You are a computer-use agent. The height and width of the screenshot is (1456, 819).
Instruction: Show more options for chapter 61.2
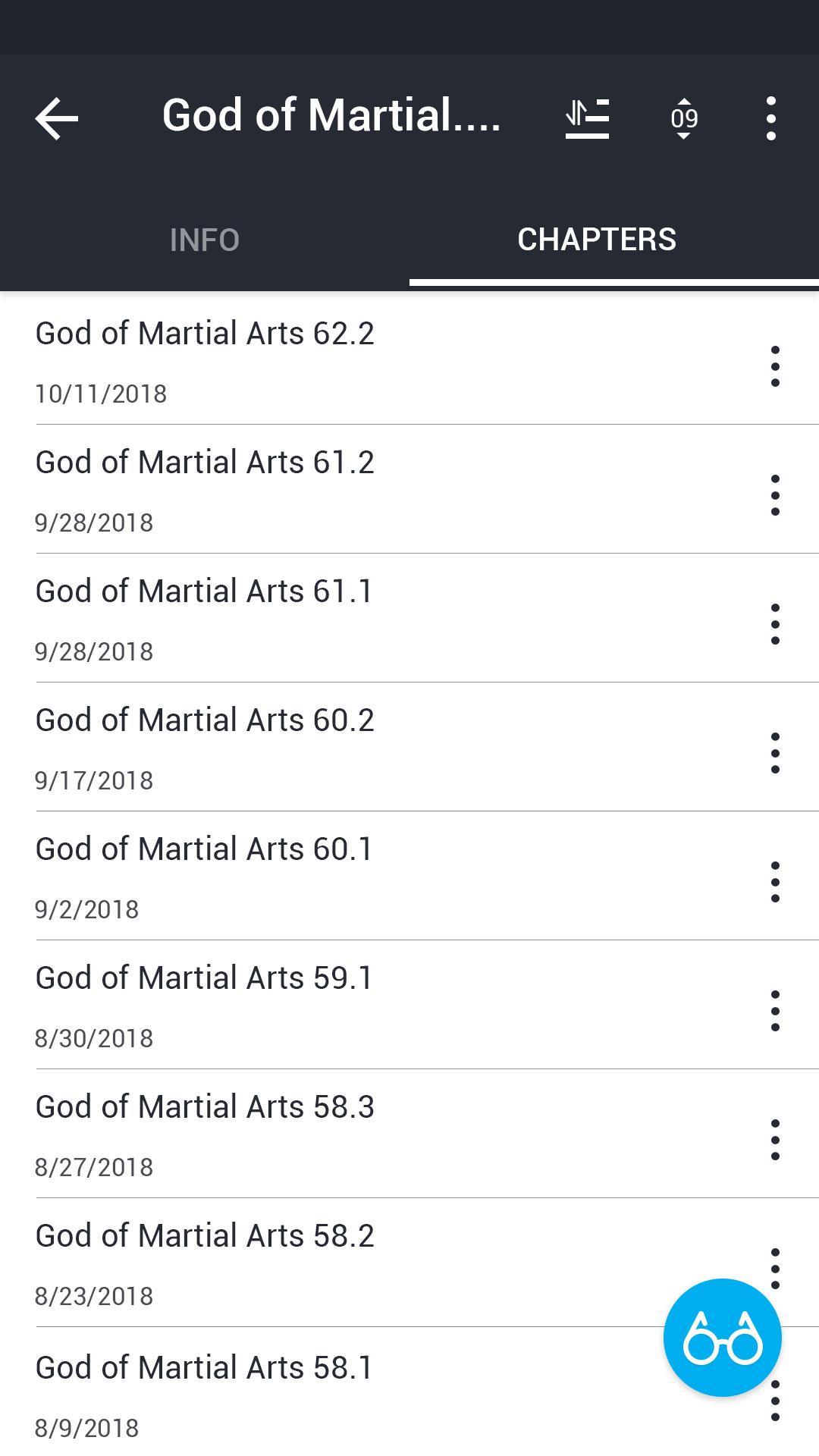[x=775, y=495]
